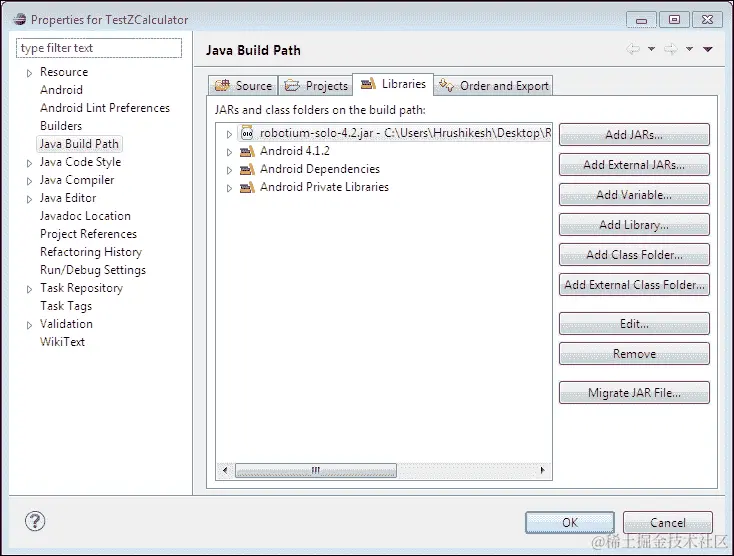Viewport: 734px width, 556px height.
Task: Click the horizontal scrollbar thumb
Action: pos(316,470)
